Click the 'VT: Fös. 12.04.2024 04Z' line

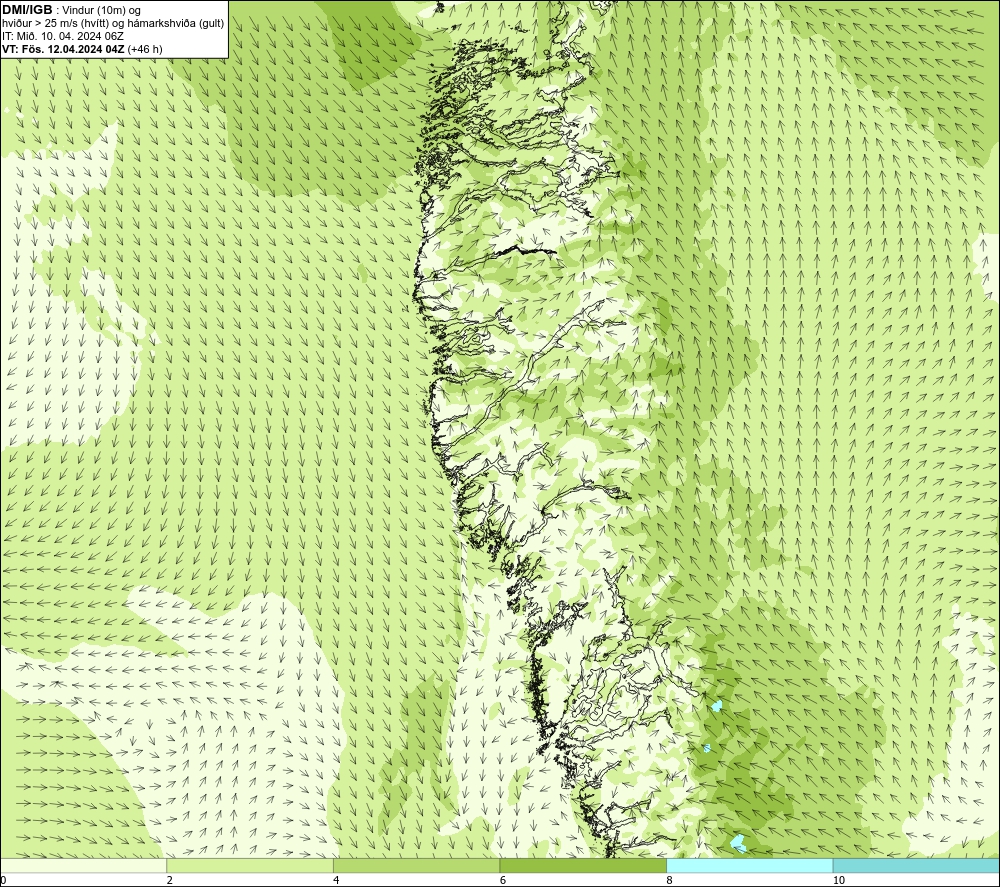tap(64, 49)
